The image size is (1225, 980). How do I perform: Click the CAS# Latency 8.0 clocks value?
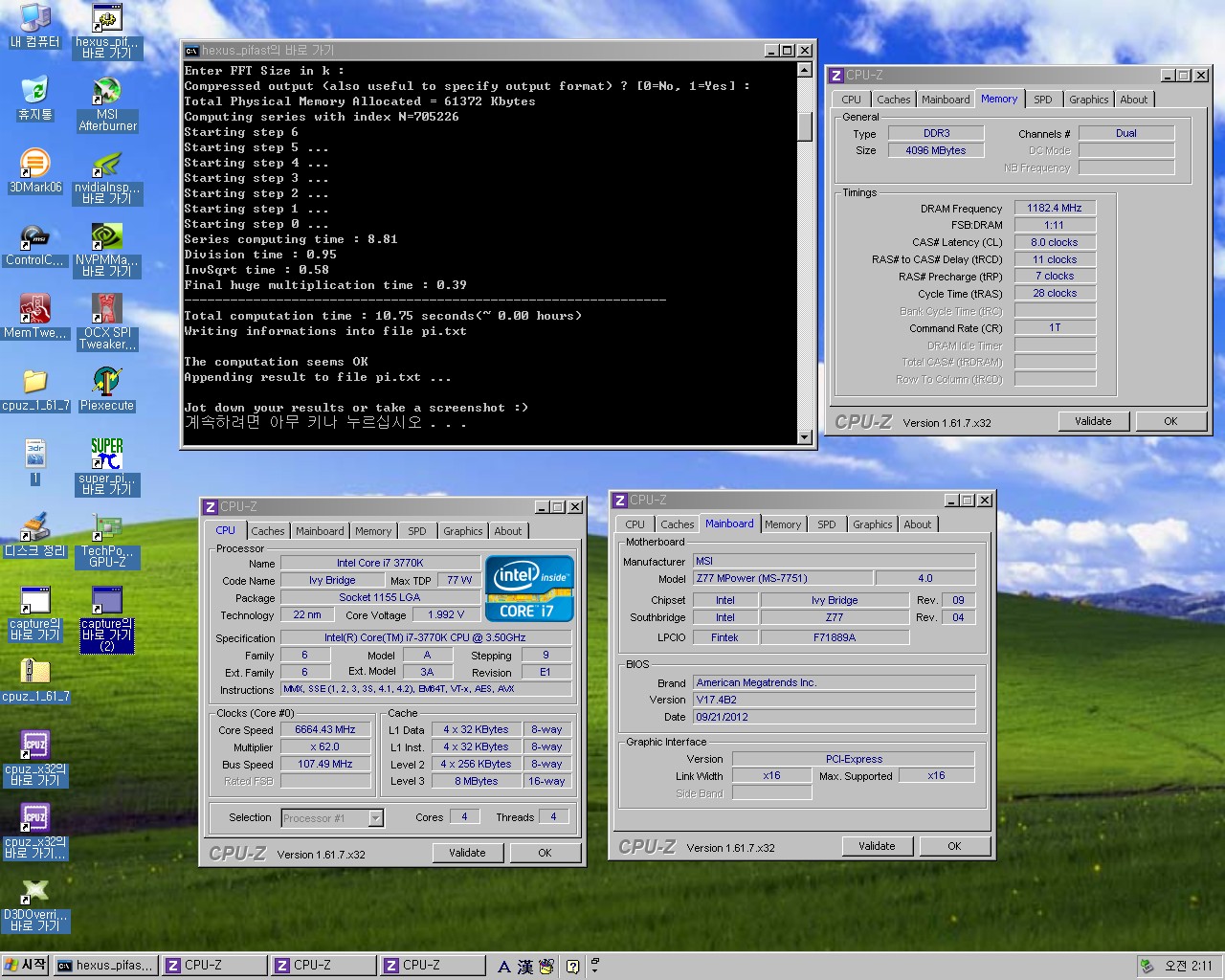(x=1055, y=242)
